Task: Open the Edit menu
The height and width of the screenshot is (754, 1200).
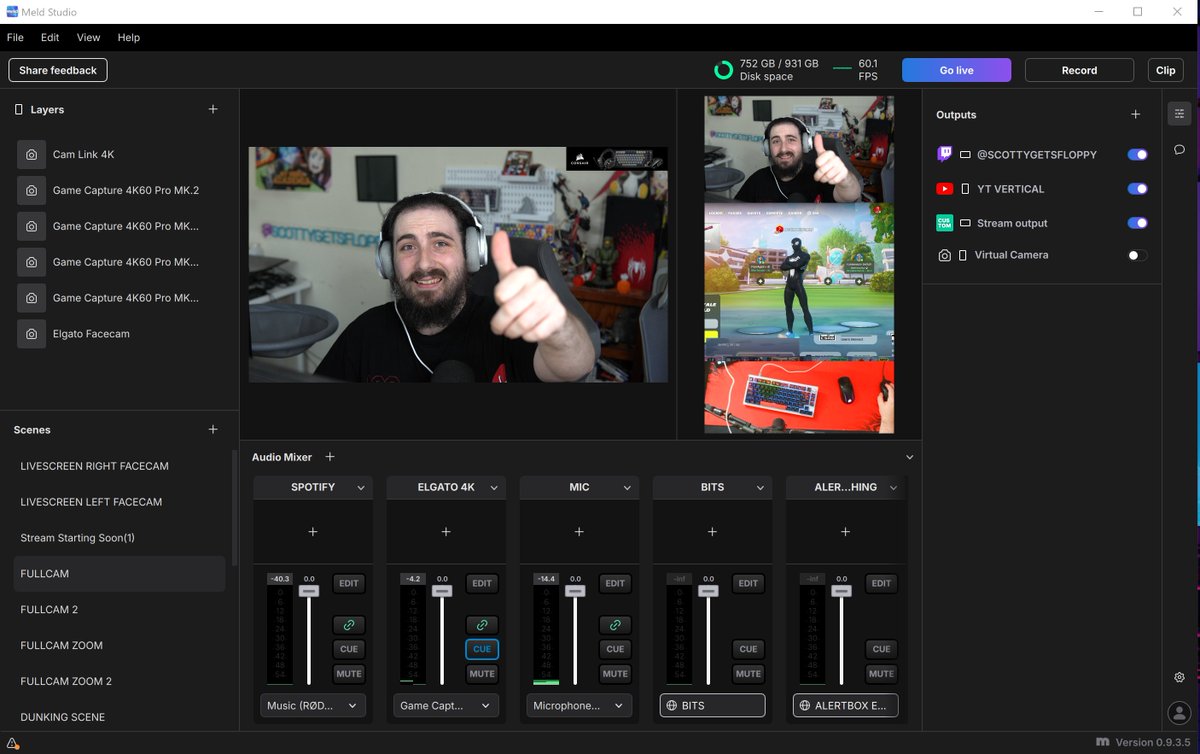Action: pos(50,37)
